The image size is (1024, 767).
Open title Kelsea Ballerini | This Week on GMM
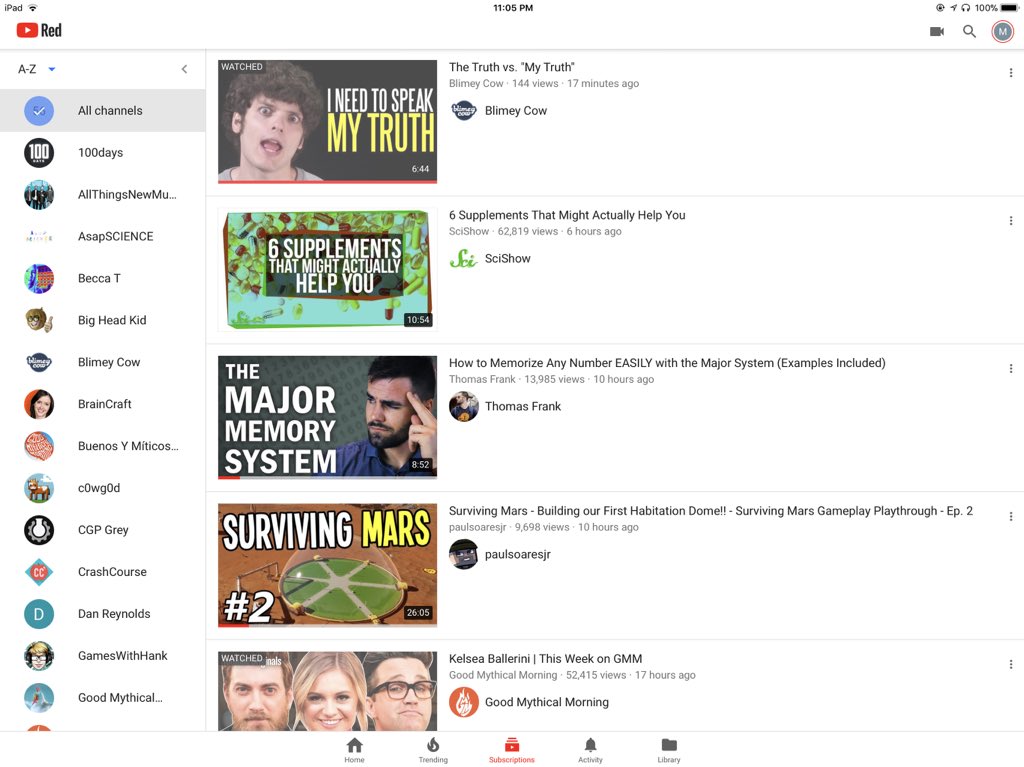(545, 659)
